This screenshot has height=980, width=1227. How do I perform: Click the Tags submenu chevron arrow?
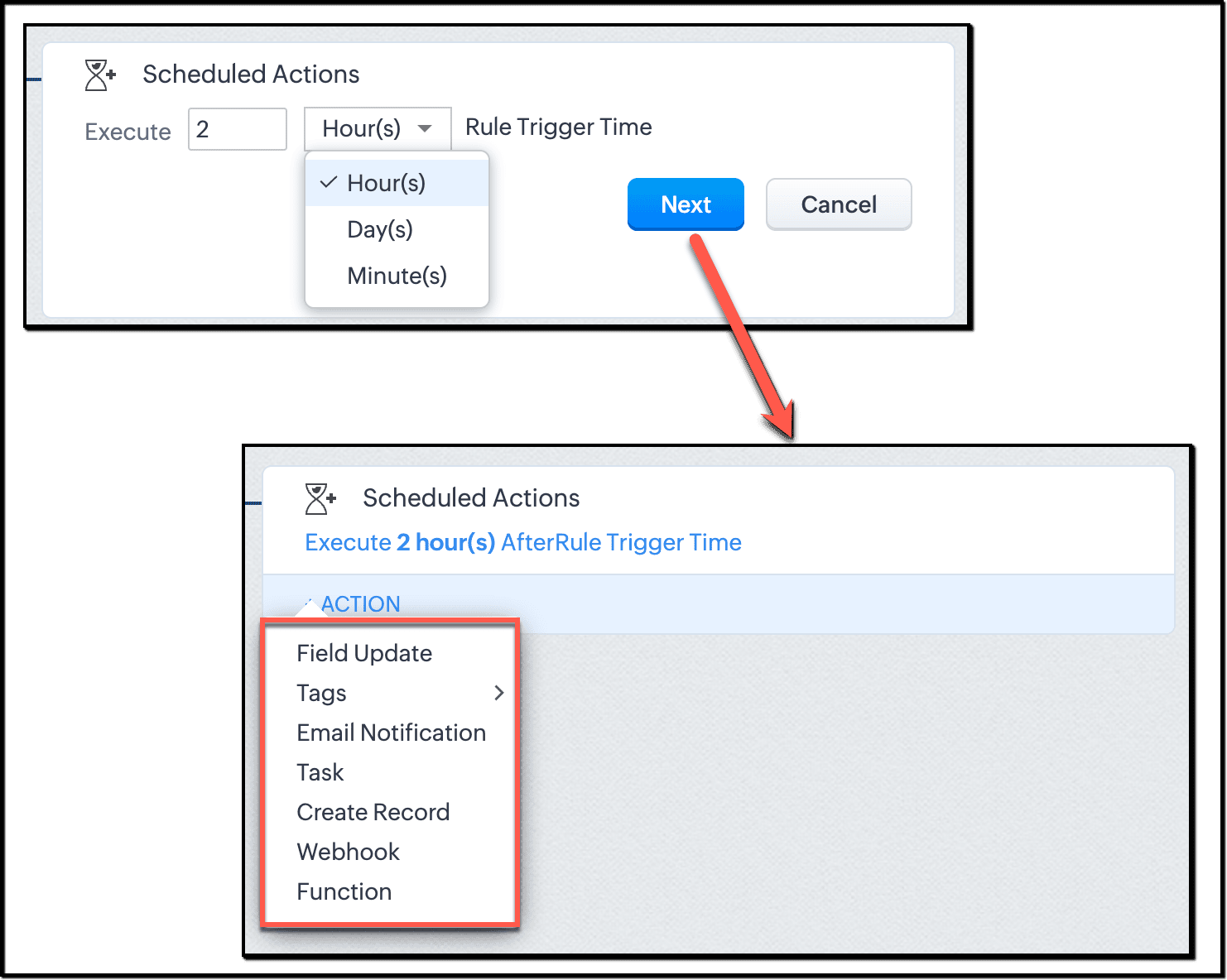(x=498, y=693)
